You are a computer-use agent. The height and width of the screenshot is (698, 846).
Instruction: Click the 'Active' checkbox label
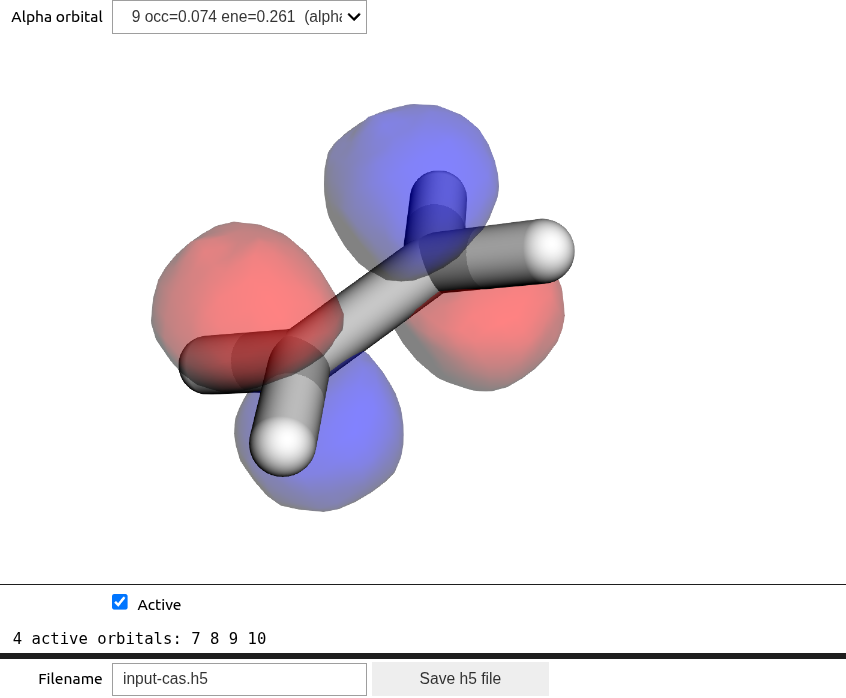(x=159, y=605)
